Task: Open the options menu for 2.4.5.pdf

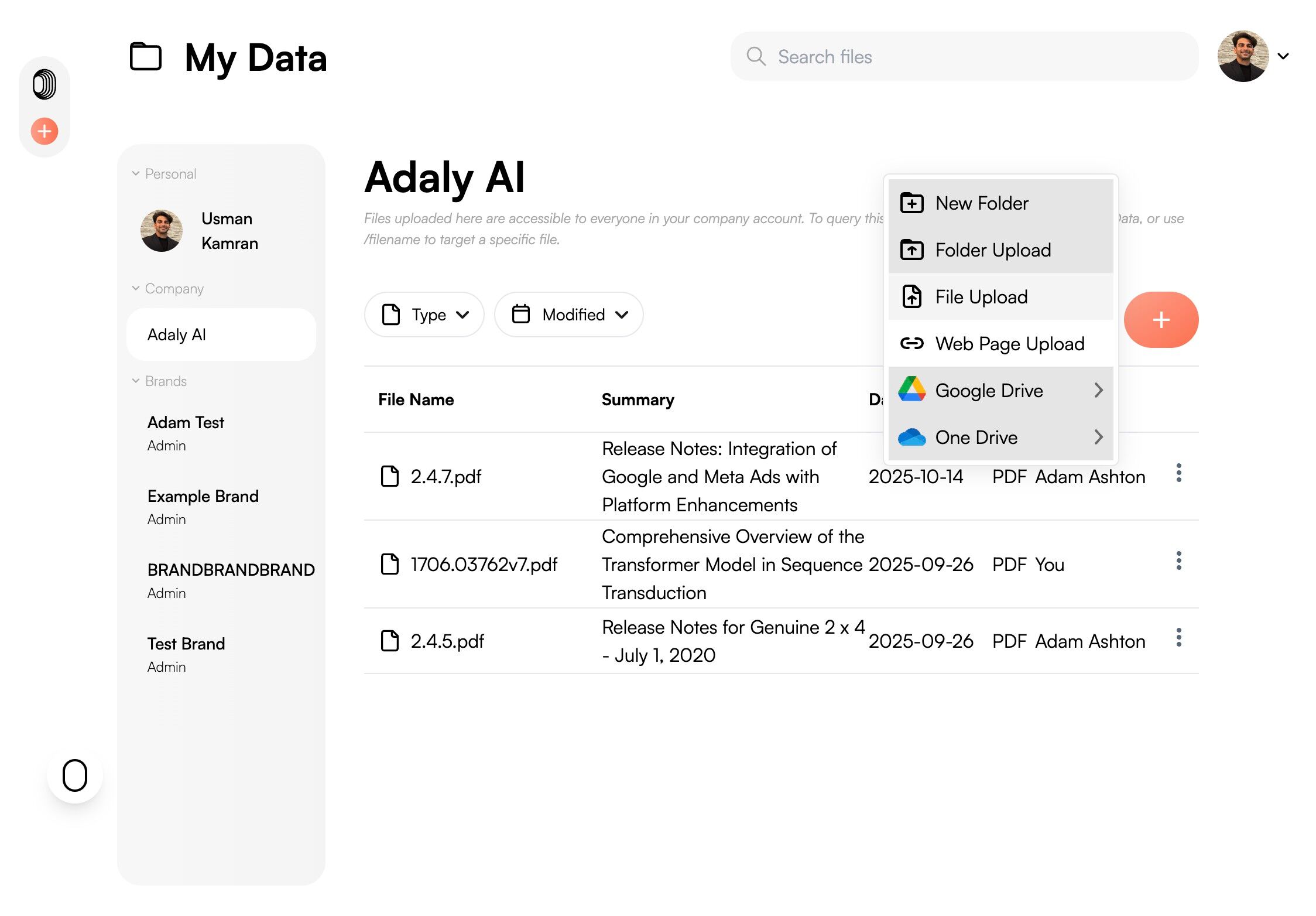Action: (x=1178, y=638)
